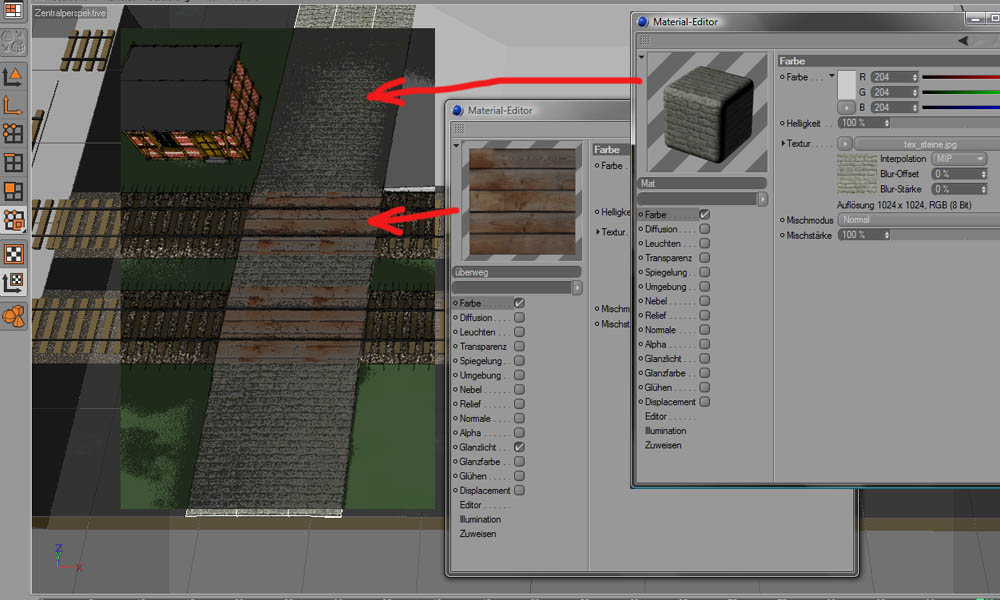The height and width of the screenshot is (600, 1000).
Task: Click the wood plank material preview thumbnail
Action: pos(517,203)
